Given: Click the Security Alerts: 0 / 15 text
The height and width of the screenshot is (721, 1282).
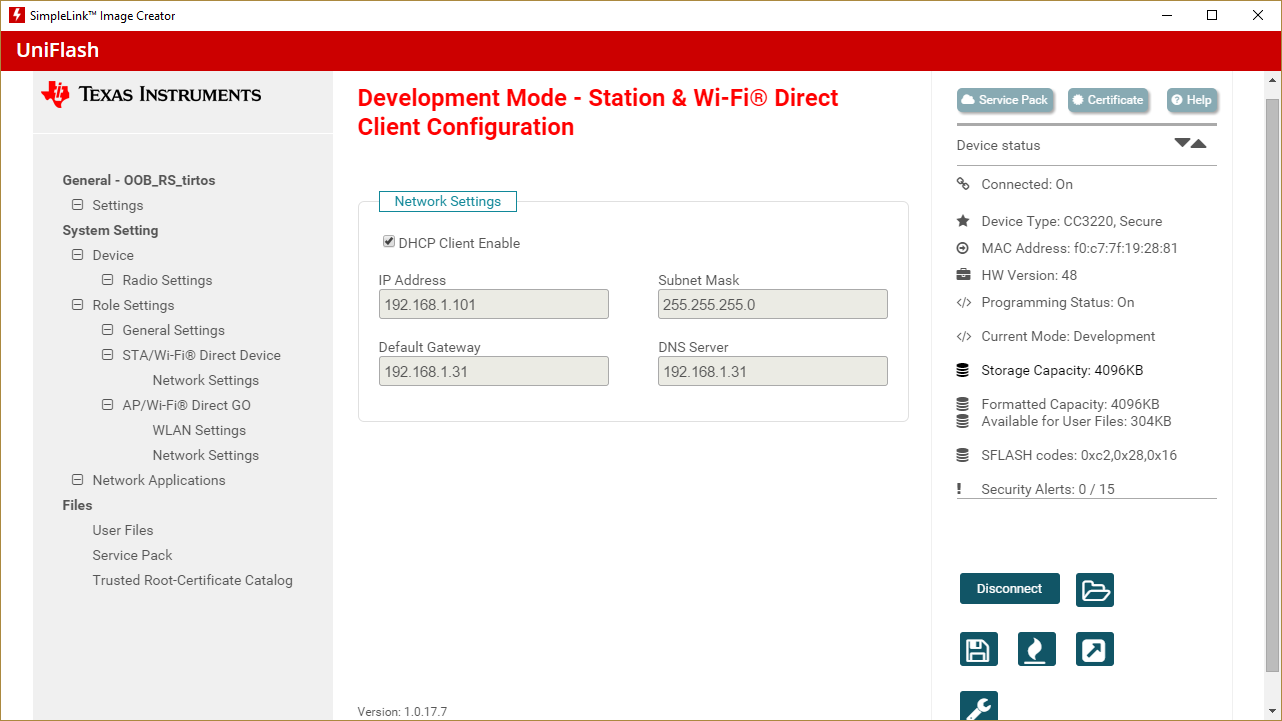Looking at the screenshot, I should click(1048, 489).
